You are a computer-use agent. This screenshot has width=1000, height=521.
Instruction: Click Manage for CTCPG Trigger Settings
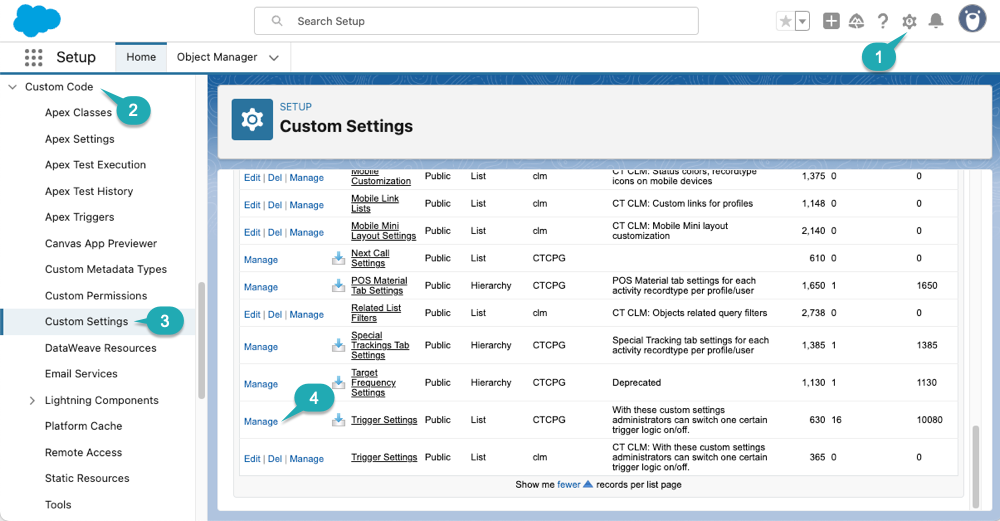(261, 422)
